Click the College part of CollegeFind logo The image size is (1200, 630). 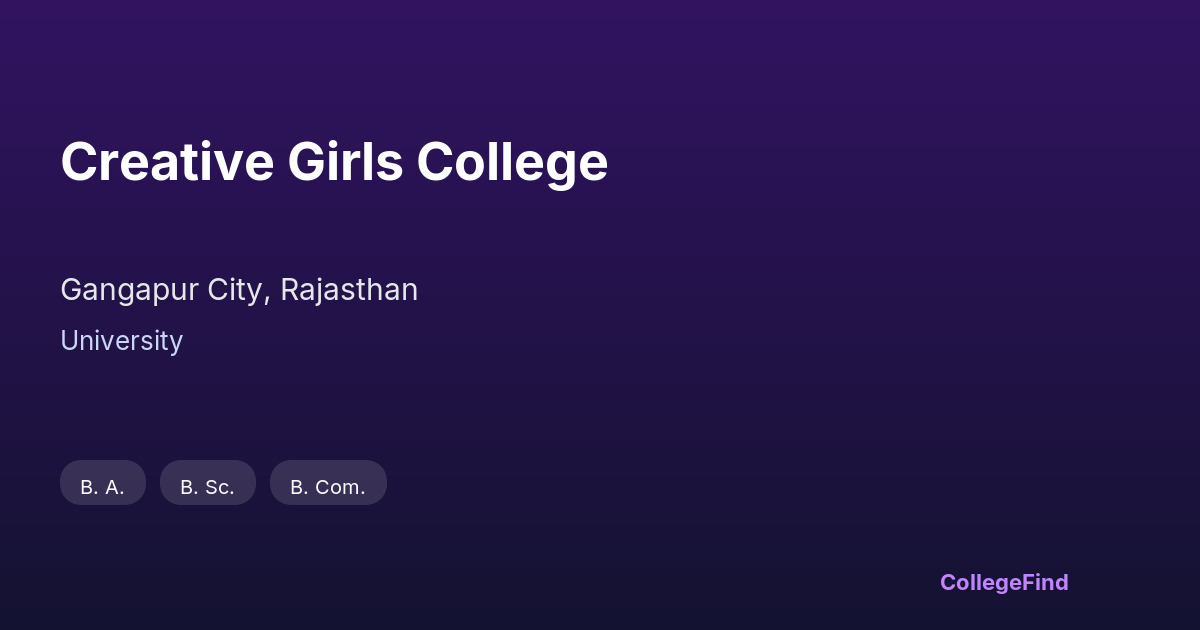click(x=981, y=583)
